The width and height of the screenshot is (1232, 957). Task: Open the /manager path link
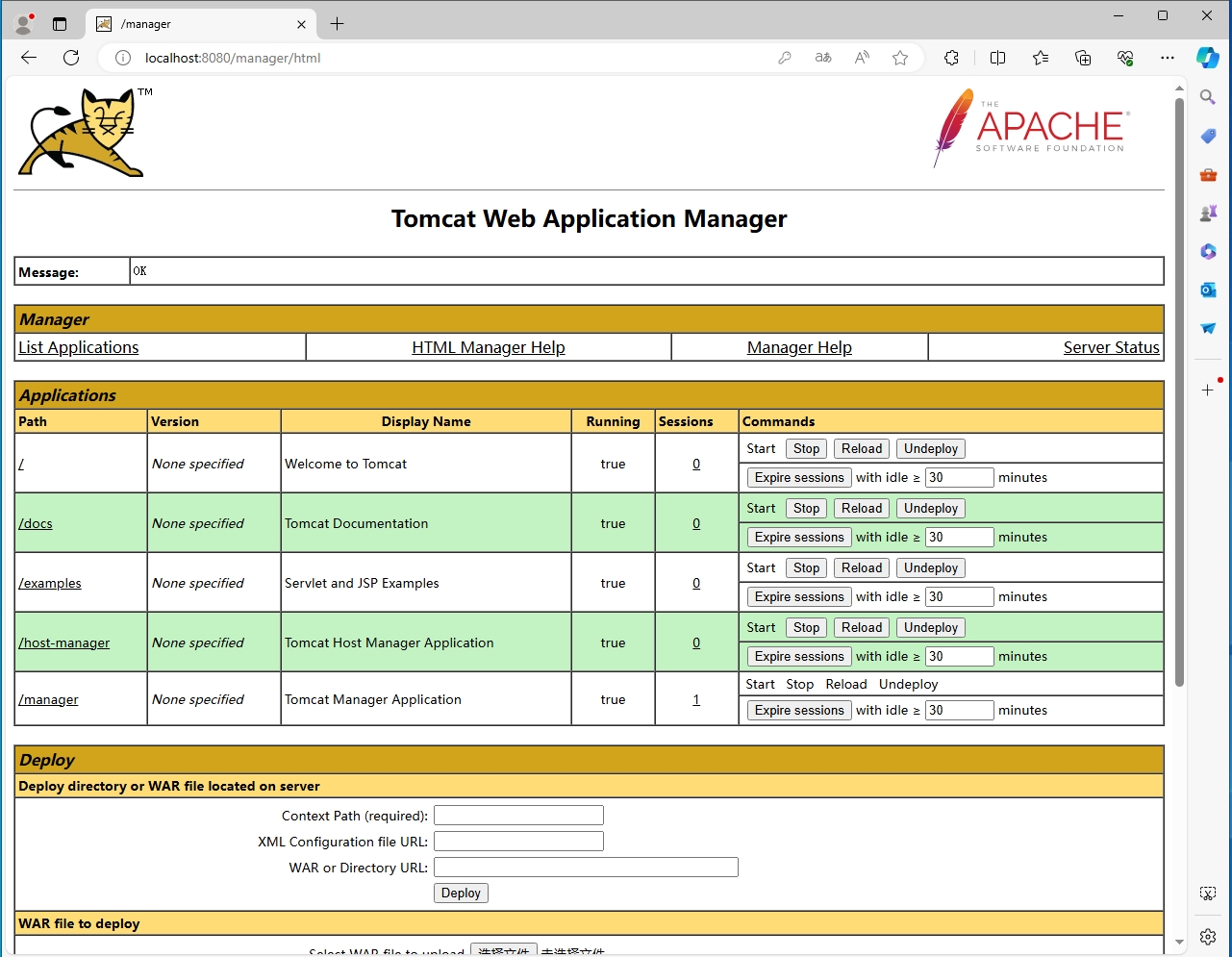coord(49,699)
